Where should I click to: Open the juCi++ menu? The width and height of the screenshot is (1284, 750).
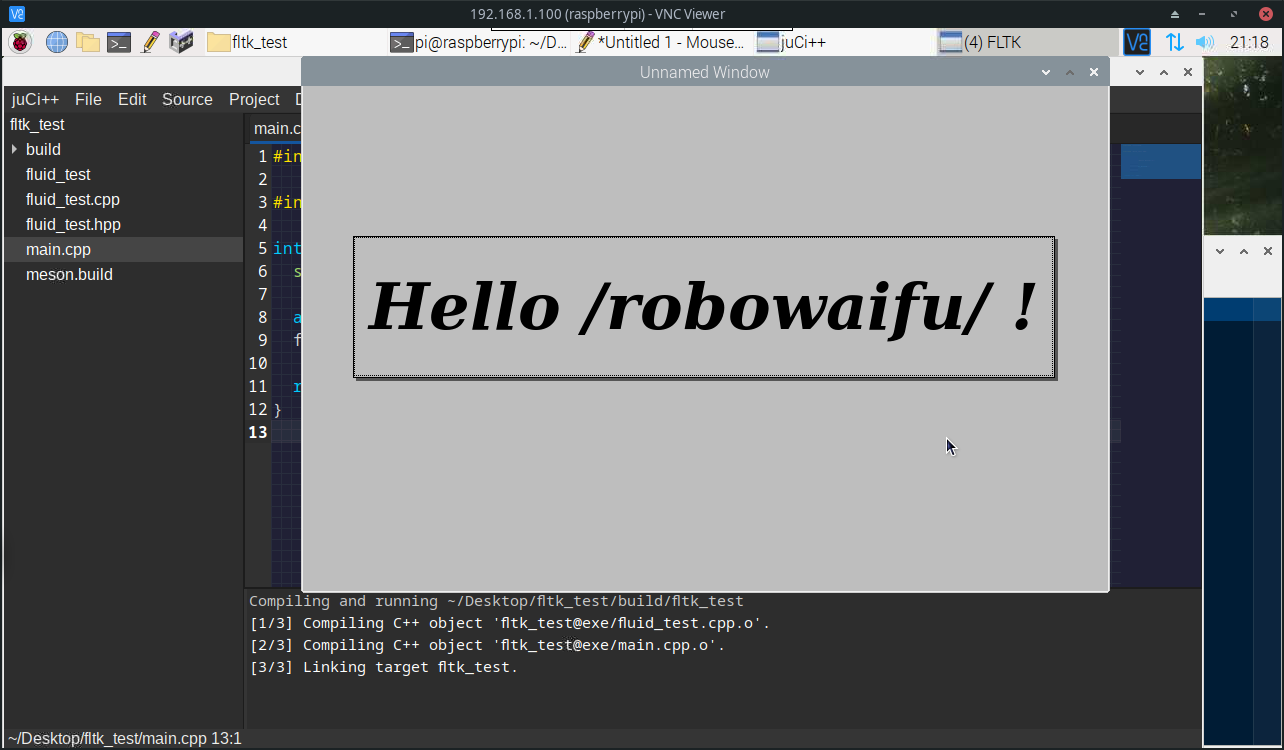tap(35, 99)
